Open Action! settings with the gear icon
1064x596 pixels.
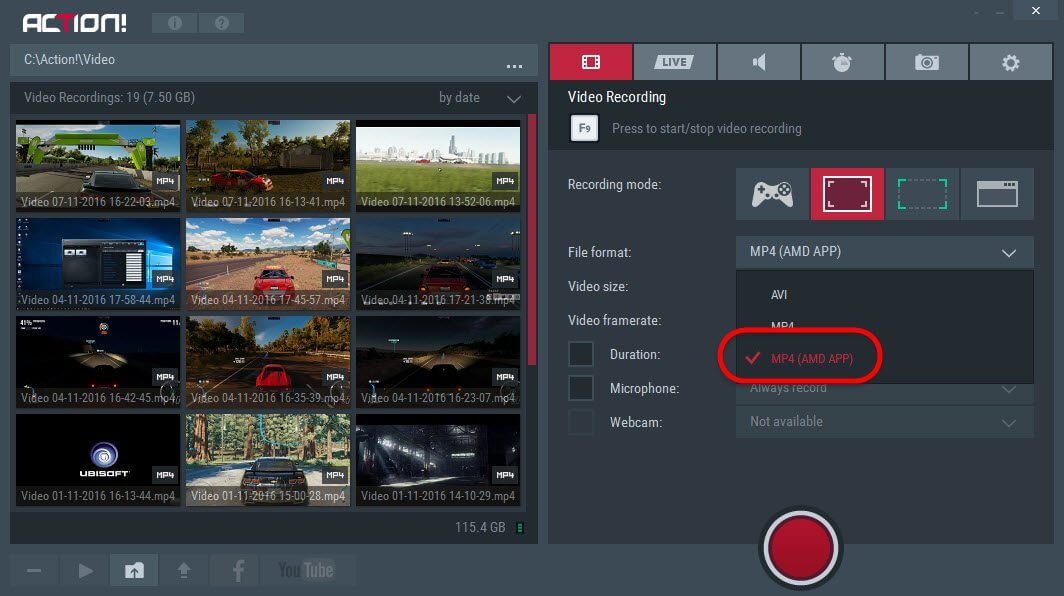[x=1011, y=61]
